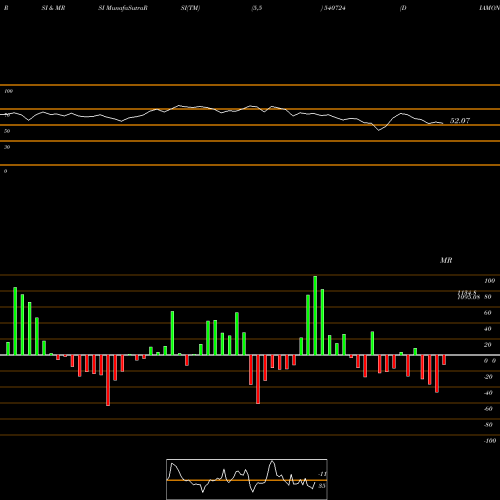Click the tallest green MR histogram bar
500x500 pixels.
[x=315, y=315]
